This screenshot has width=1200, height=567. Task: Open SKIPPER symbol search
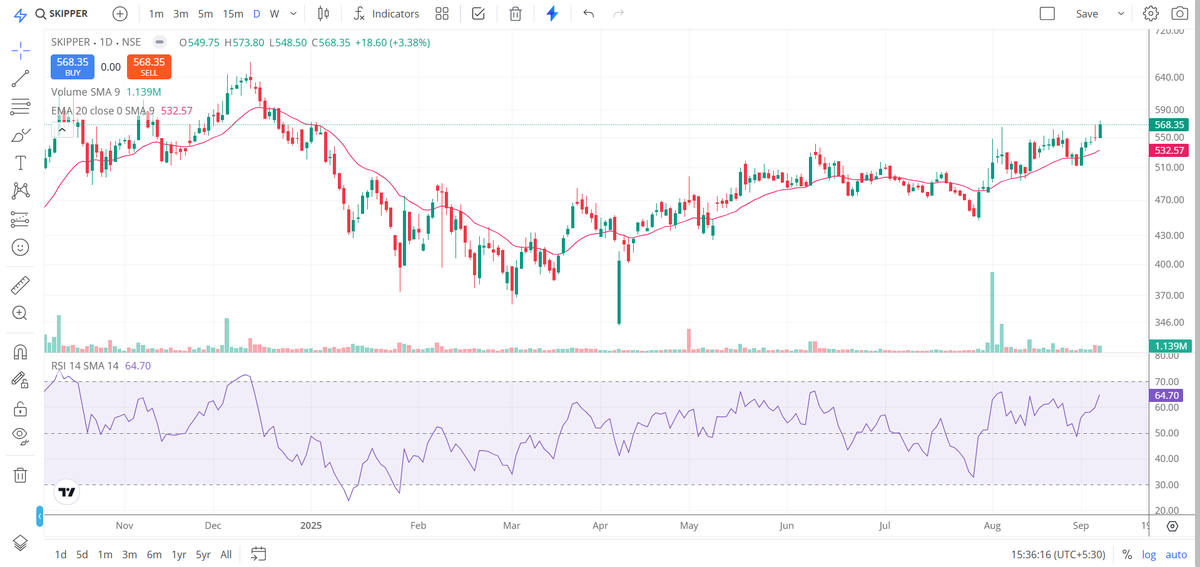[x=61, y=14]
